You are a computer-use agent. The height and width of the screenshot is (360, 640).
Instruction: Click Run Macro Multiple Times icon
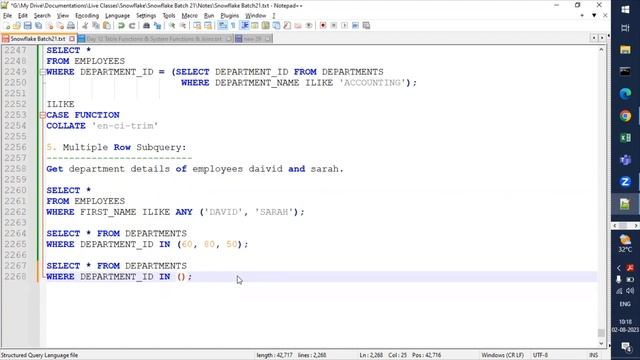click(355, 26)
